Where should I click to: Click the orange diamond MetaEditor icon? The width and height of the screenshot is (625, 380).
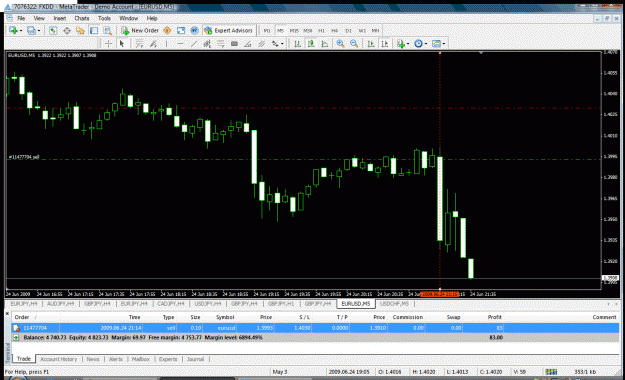(x=167, y=31)
